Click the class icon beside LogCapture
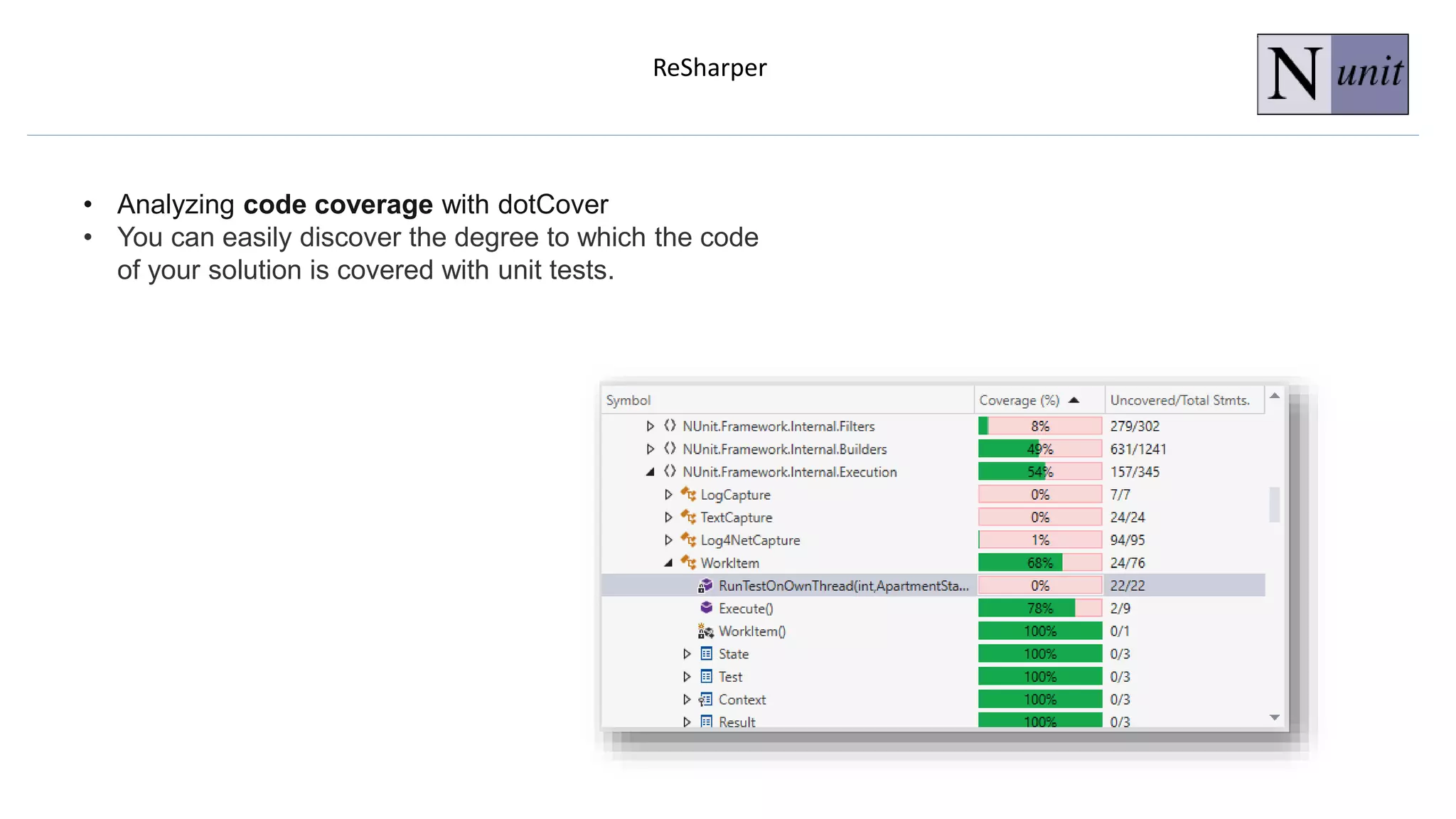Viewport: 1456px width, 819px height. tap(688, 494)
